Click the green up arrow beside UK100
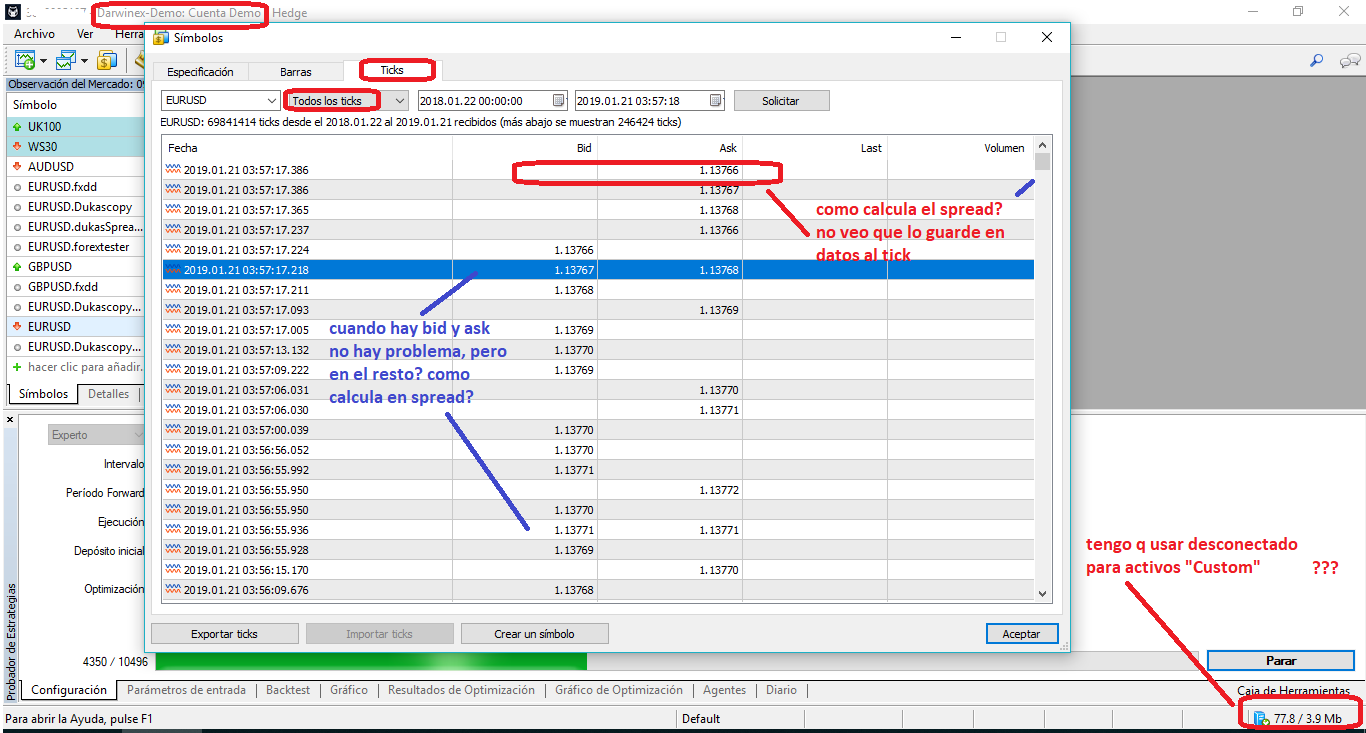The width and height of the screenshot is (1366, 733). pos(16,127)
